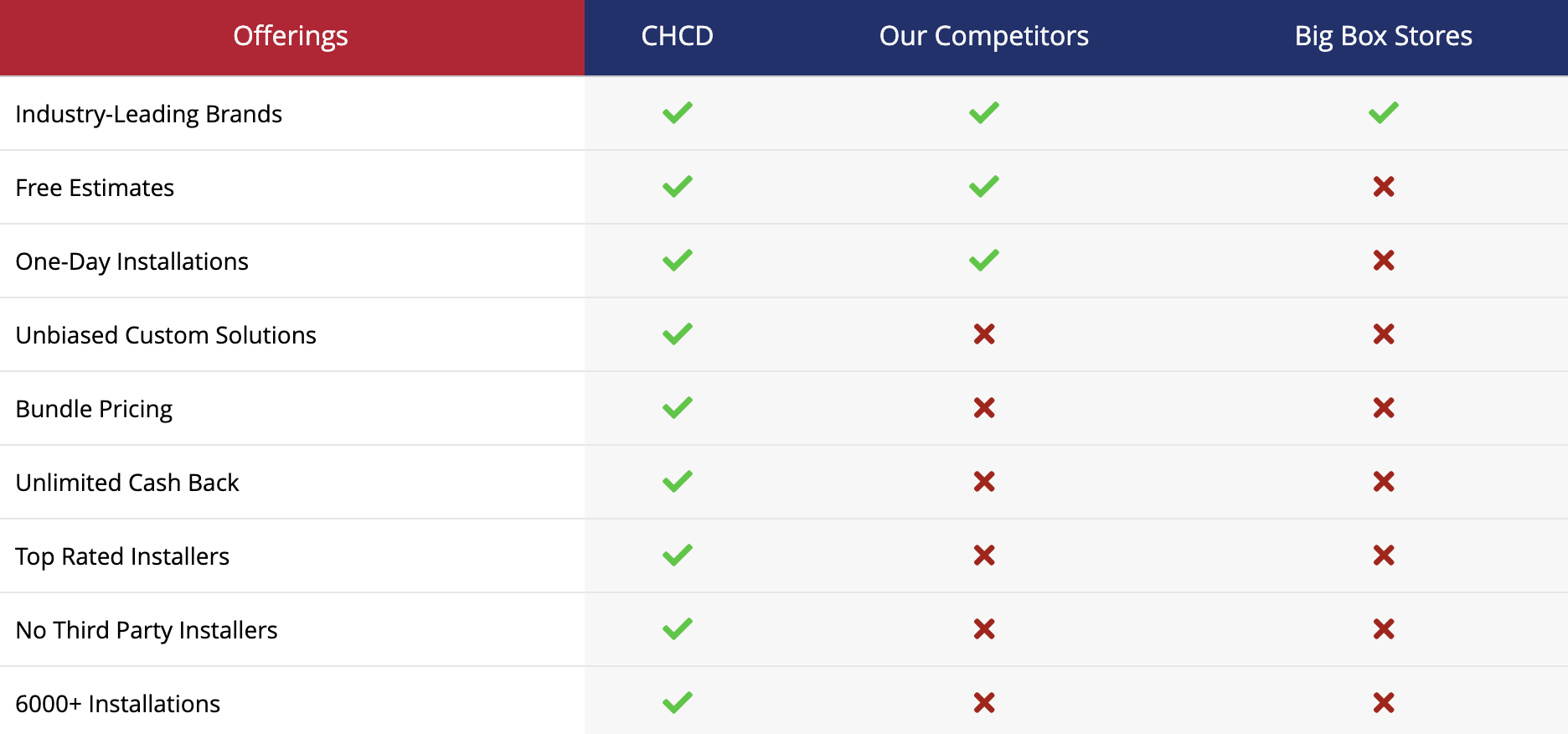Click the Big Box Stores column header

click(x=1383, y=36)
